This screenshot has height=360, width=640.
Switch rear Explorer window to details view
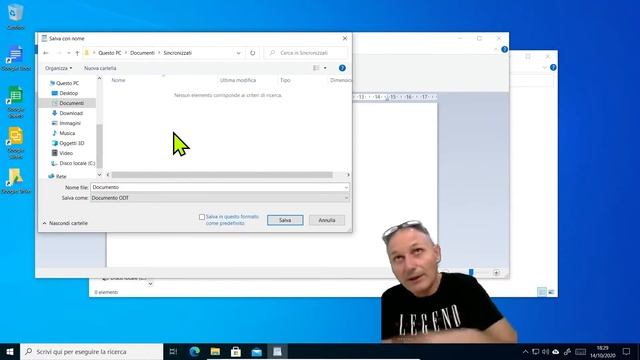[542, 292]
